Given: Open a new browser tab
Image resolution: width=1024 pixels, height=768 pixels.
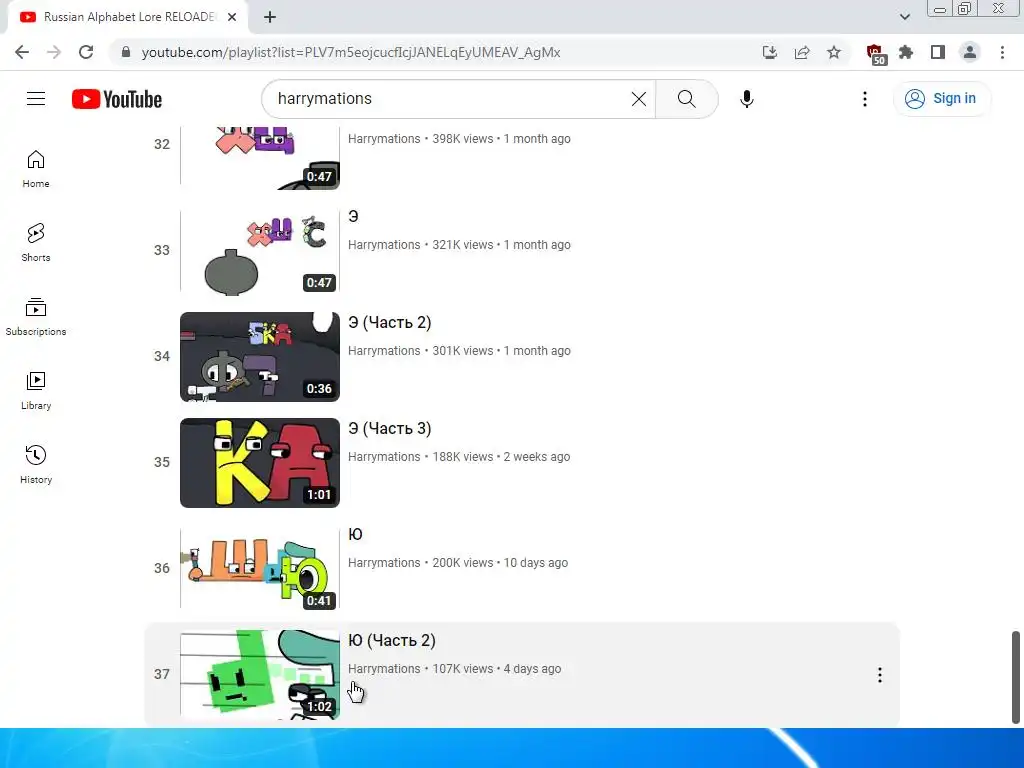Looking at the screenshot, I should click(270, 17).
